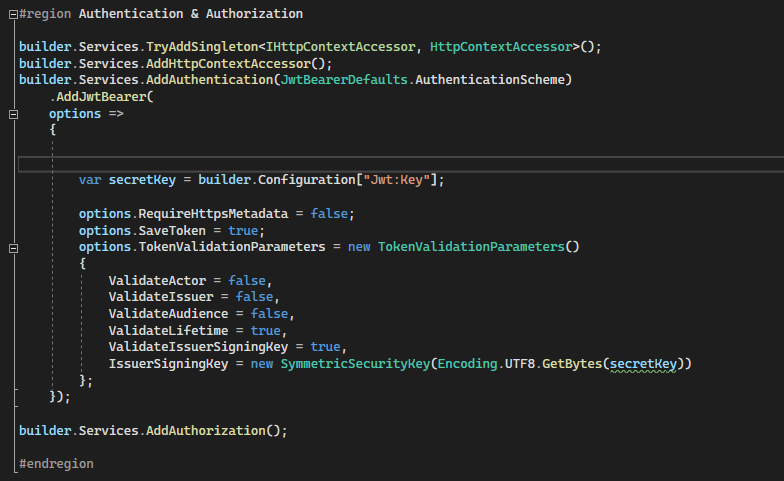Click the var keyword before secretKey
This screenshot has height=481, width=784.
(90, 180)
